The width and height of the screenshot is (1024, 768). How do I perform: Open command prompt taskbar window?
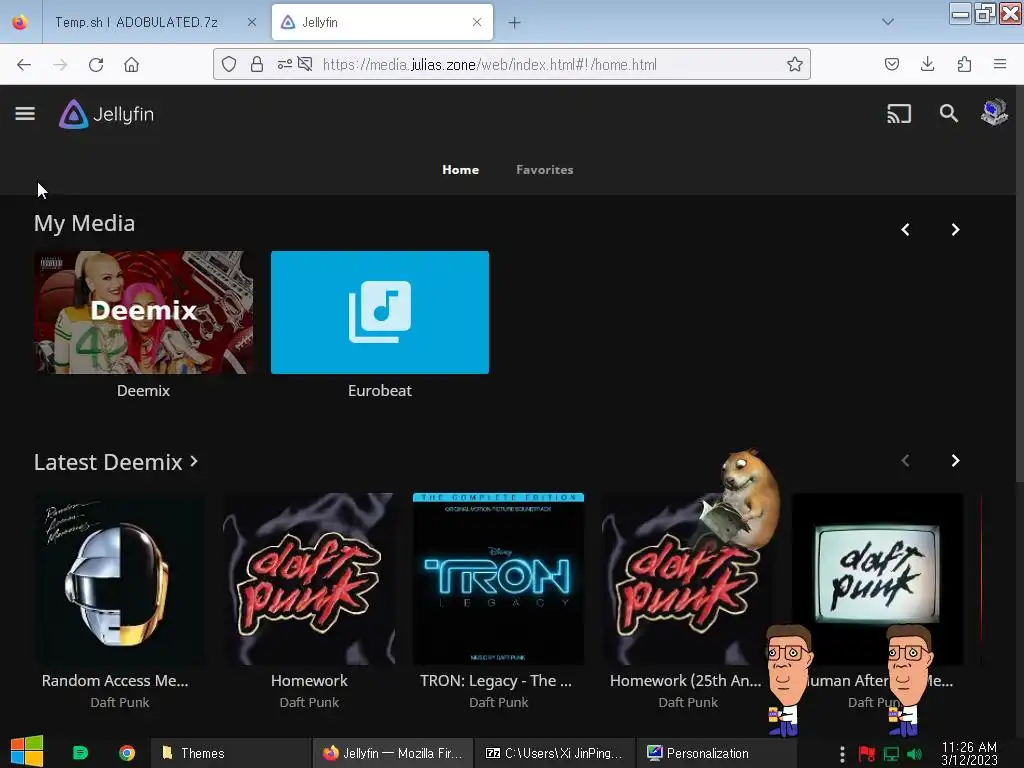tap(554, 753)
